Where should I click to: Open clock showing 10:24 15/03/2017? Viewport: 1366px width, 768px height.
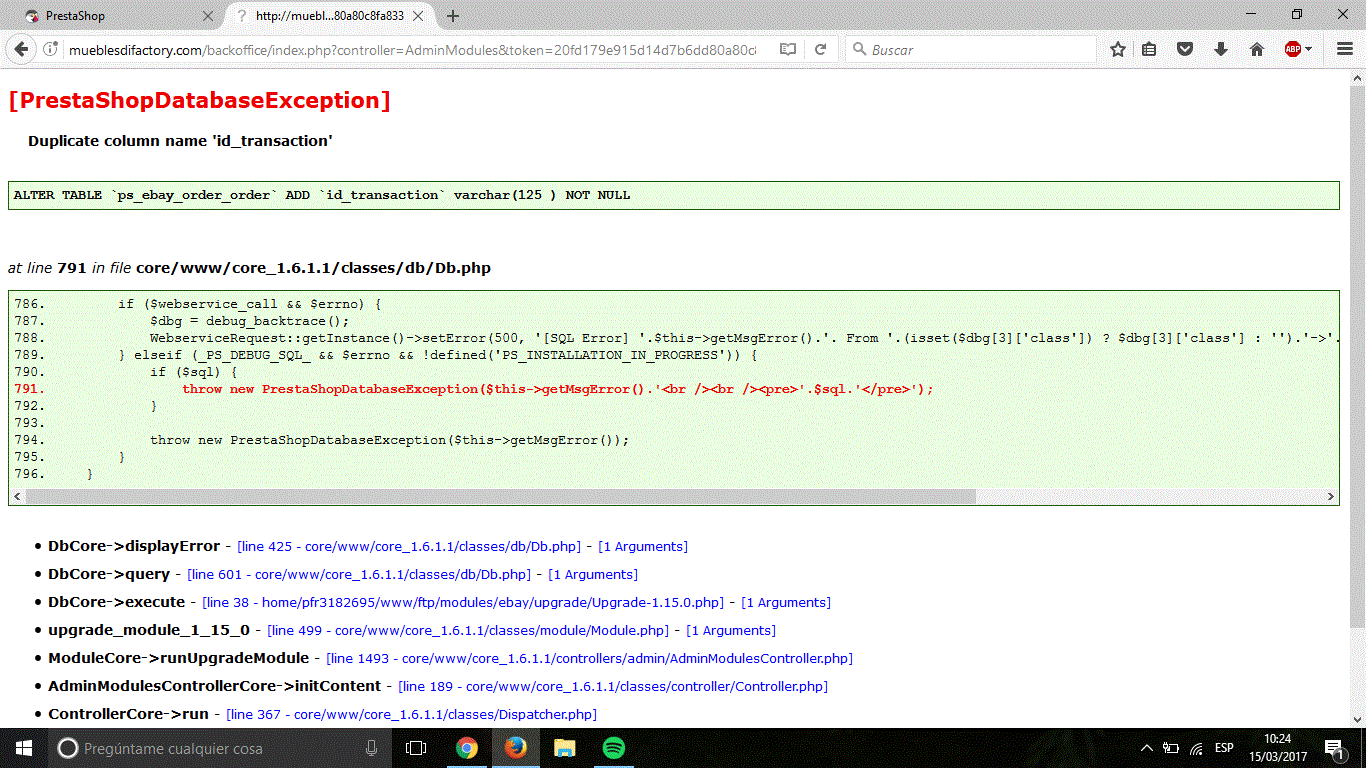[x=1277, y=748]
